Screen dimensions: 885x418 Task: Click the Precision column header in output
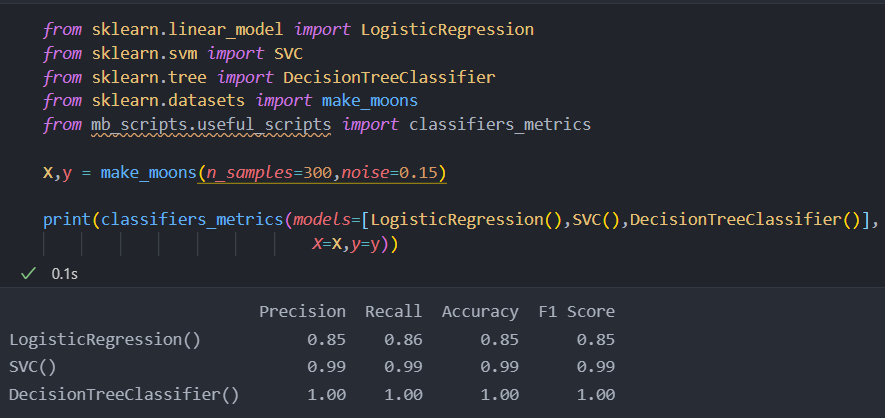302,311
